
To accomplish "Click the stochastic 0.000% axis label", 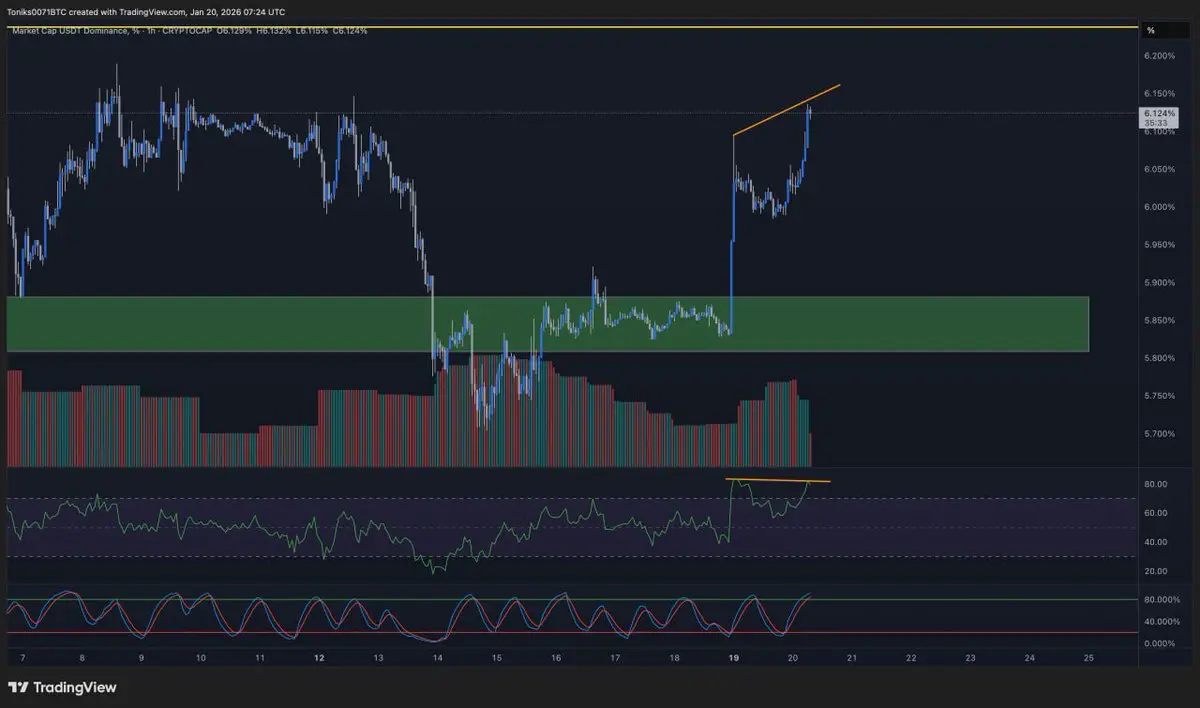I will click(1160, 644).
